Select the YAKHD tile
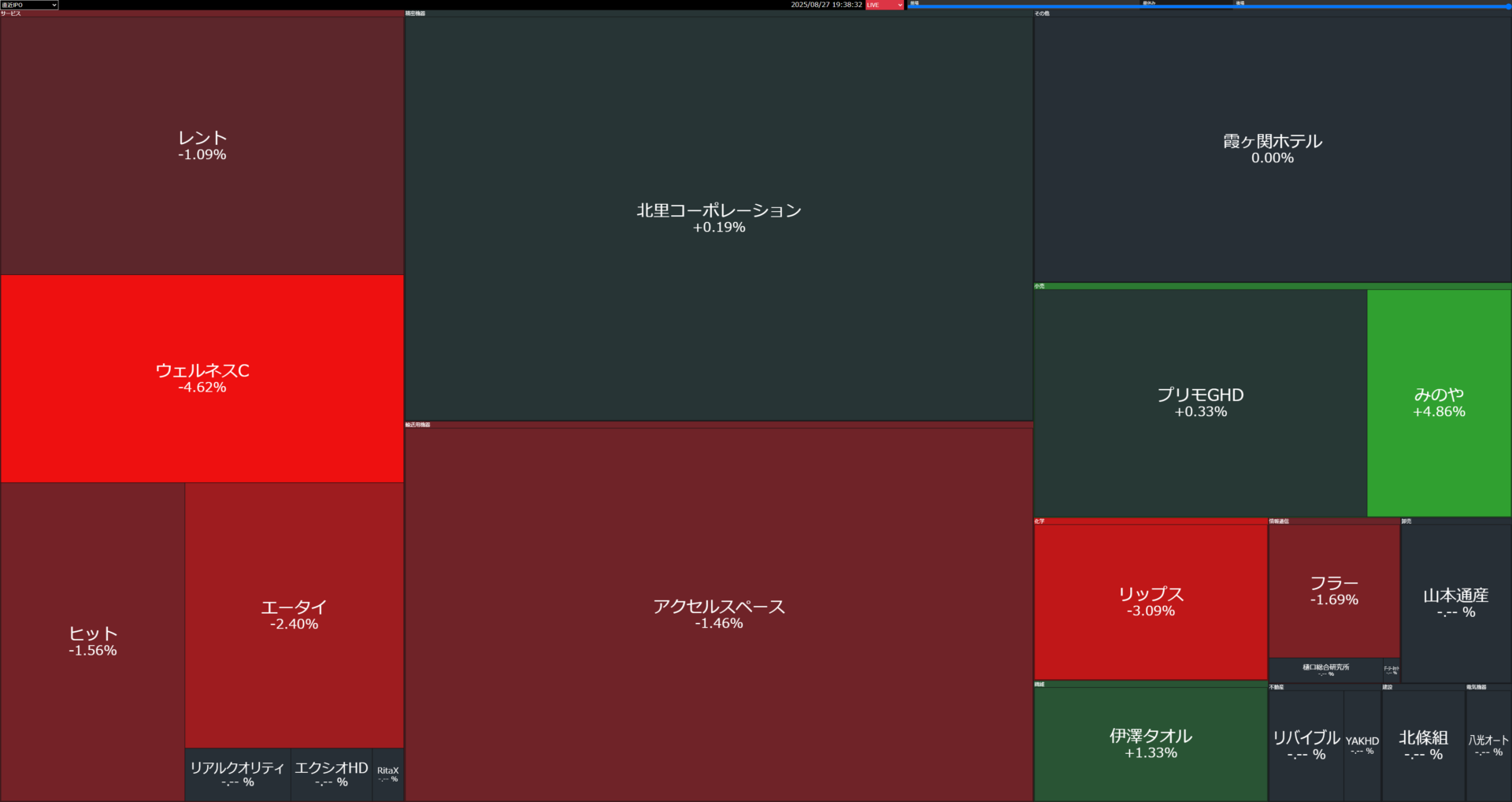 [x=1362, y=745]
